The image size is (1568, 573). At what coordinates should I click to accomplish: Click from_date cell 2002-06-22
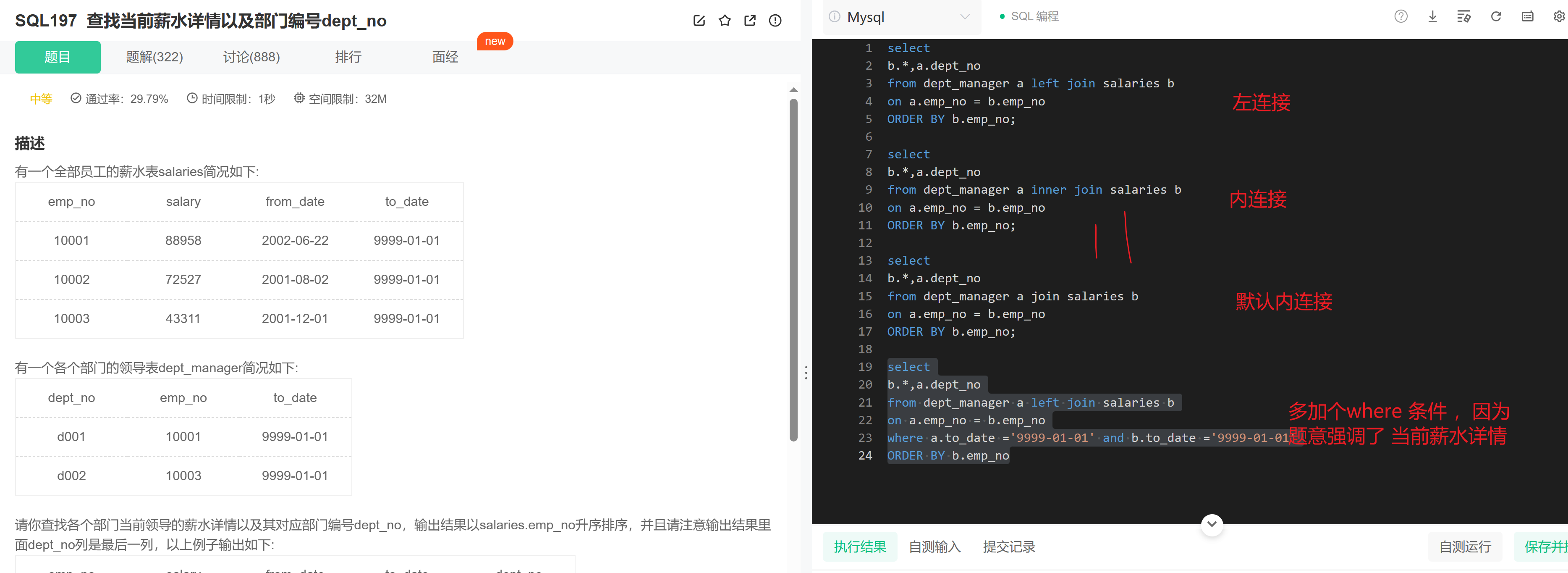[x=295, y=241]
